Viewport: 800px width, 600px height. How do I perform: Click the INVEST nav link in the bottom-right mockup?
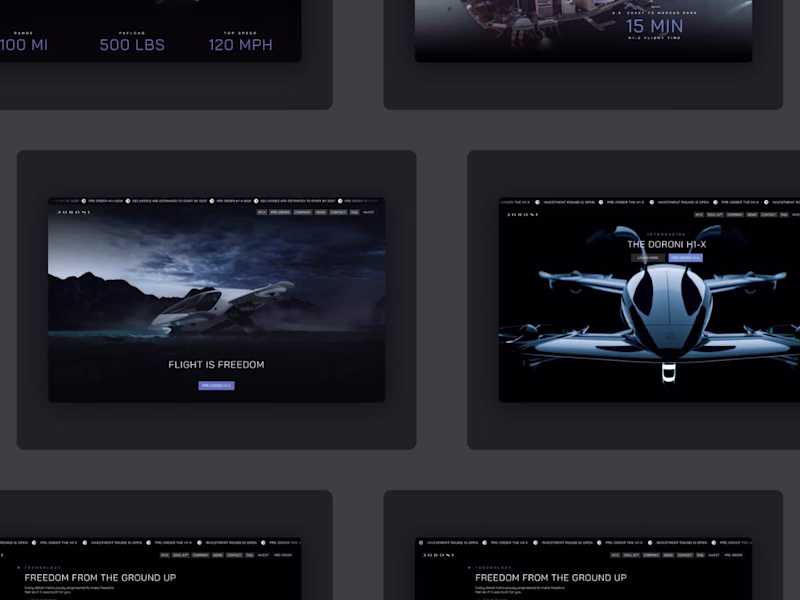point(714,555)
